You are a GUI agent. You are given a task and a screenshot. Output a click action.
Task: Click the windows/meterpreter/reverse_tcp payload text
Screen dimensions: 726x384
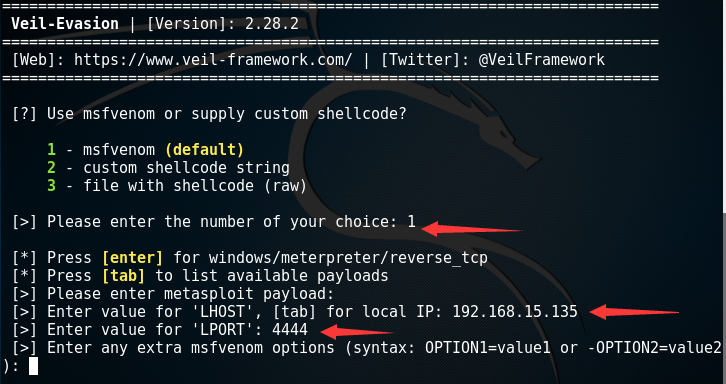348,258
